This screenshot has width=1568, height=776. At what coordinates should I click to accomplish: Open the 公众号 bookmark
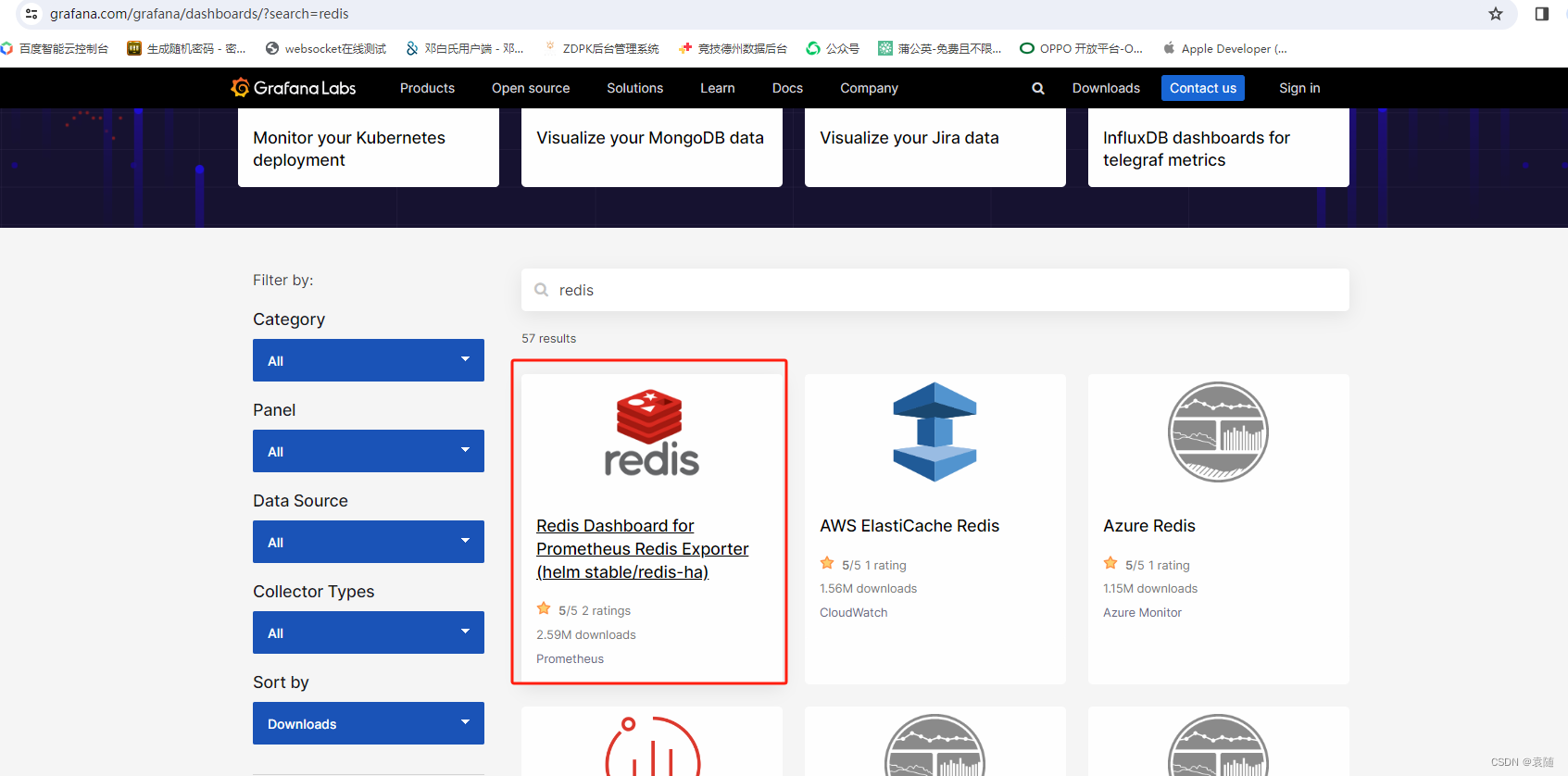[x=833, y=48]
